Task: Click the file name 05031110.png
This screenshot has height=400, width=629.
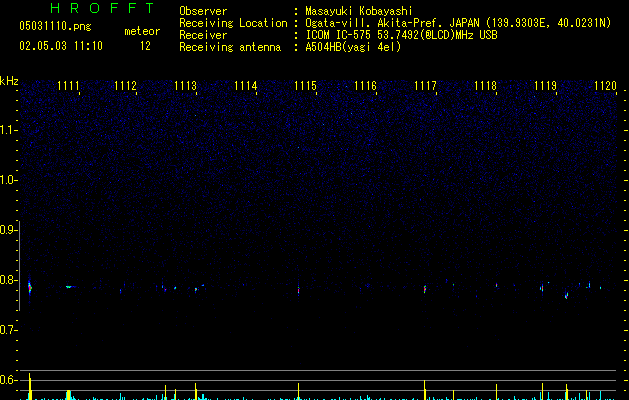Action: (55, 26)
